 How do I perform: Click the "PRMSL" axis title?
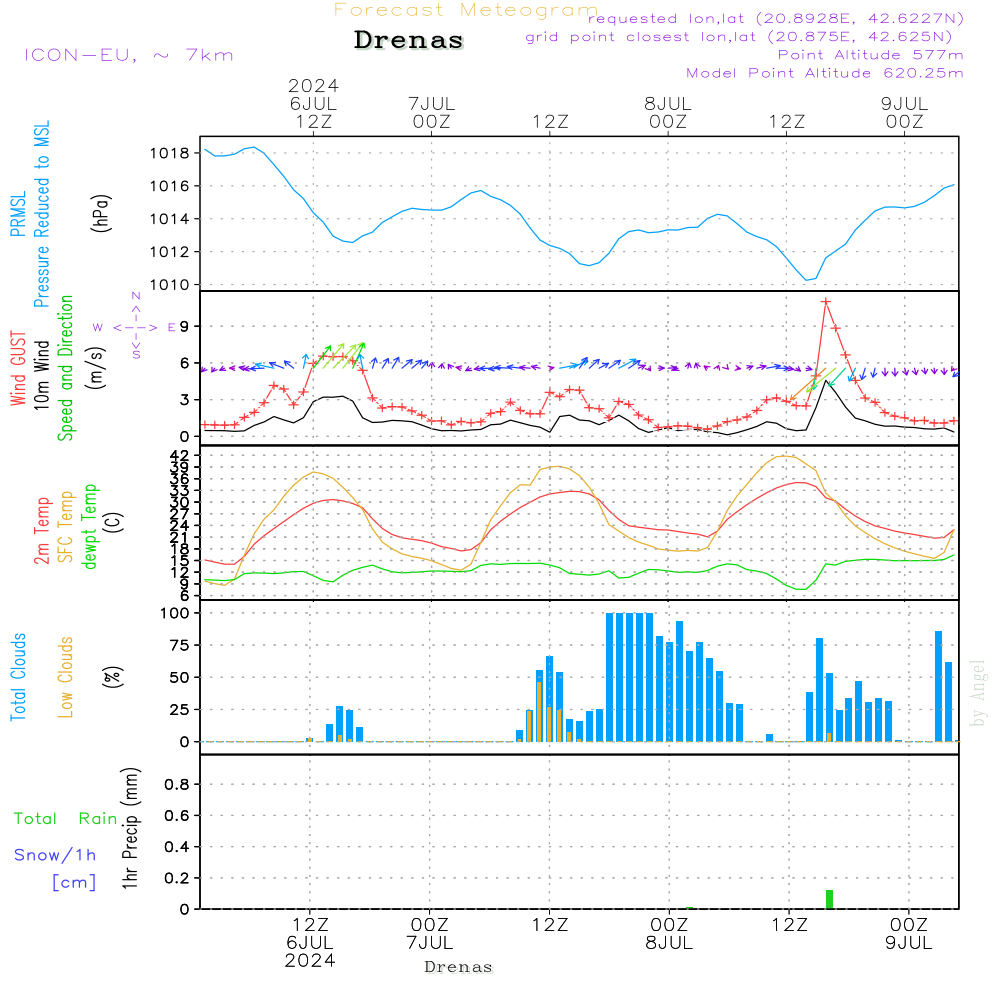(18, 213)
